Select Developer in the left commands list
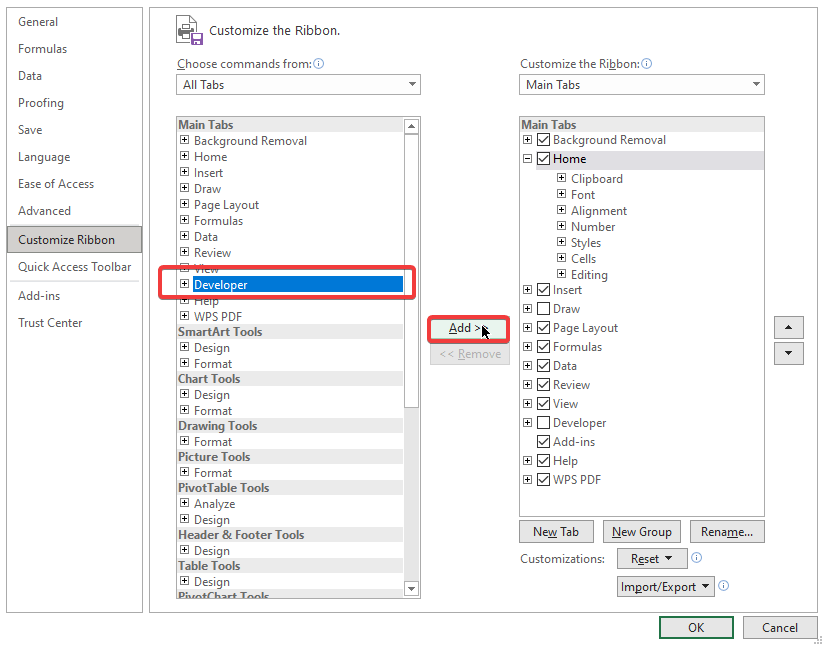Screen dimensions: 824x646 pyautogui.click(x=224, y=284)
